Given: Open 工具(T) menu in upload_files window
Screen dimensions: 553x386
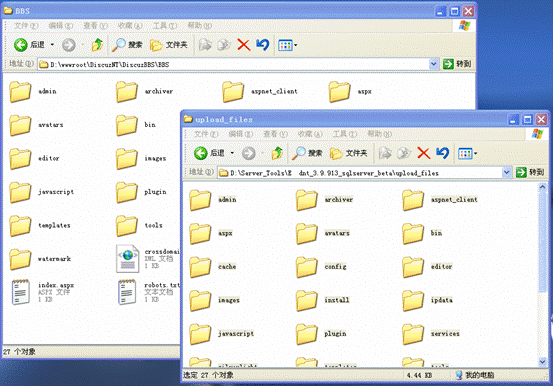Looking at the screenshot, I should [x=345, y=134].
